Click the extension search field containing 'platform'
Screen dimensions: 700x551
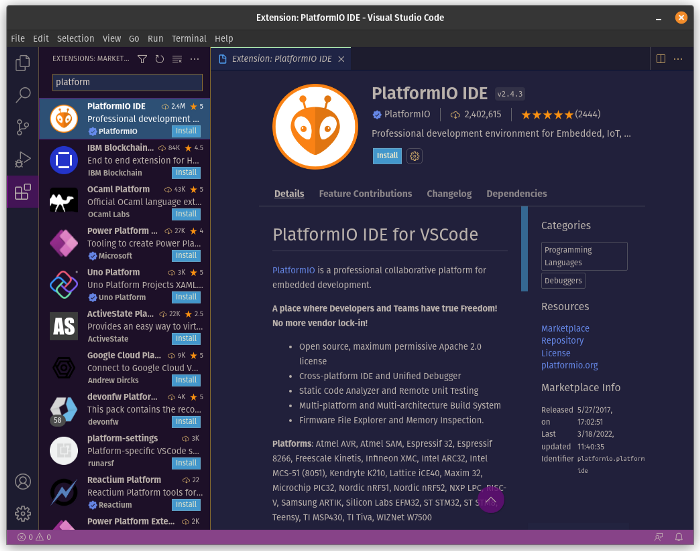pos(126,82)
